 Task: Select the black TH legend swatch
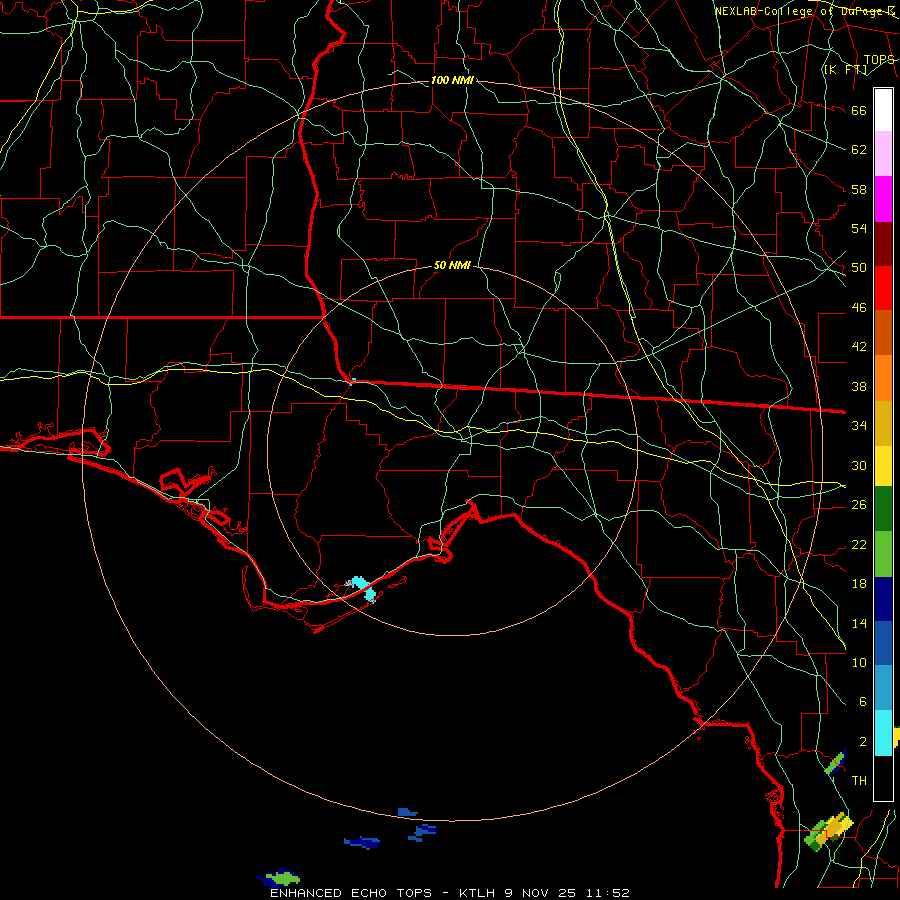(883, 778)
